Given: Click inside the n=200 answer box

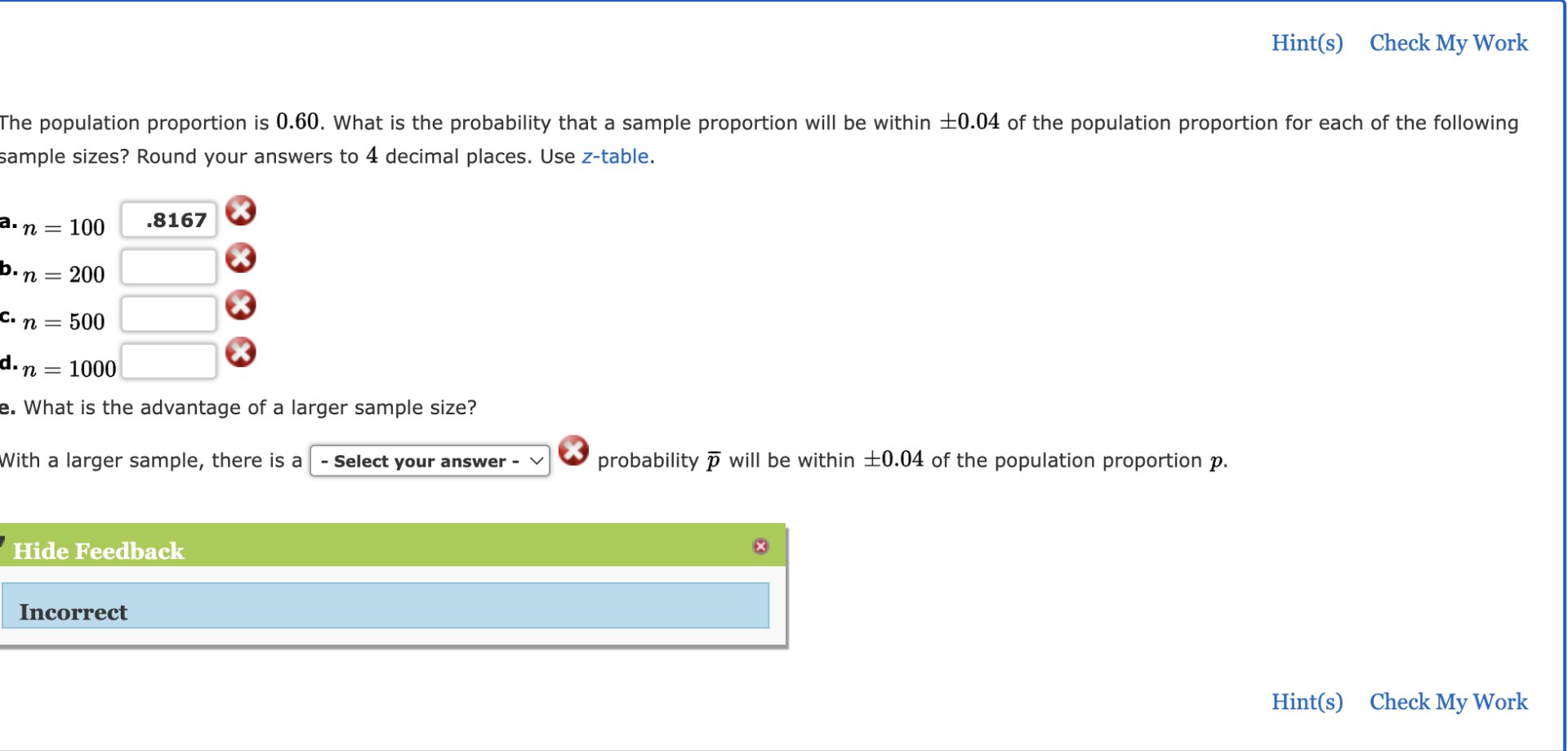Looking at the screenshot, I should click(x=168, y=266).
